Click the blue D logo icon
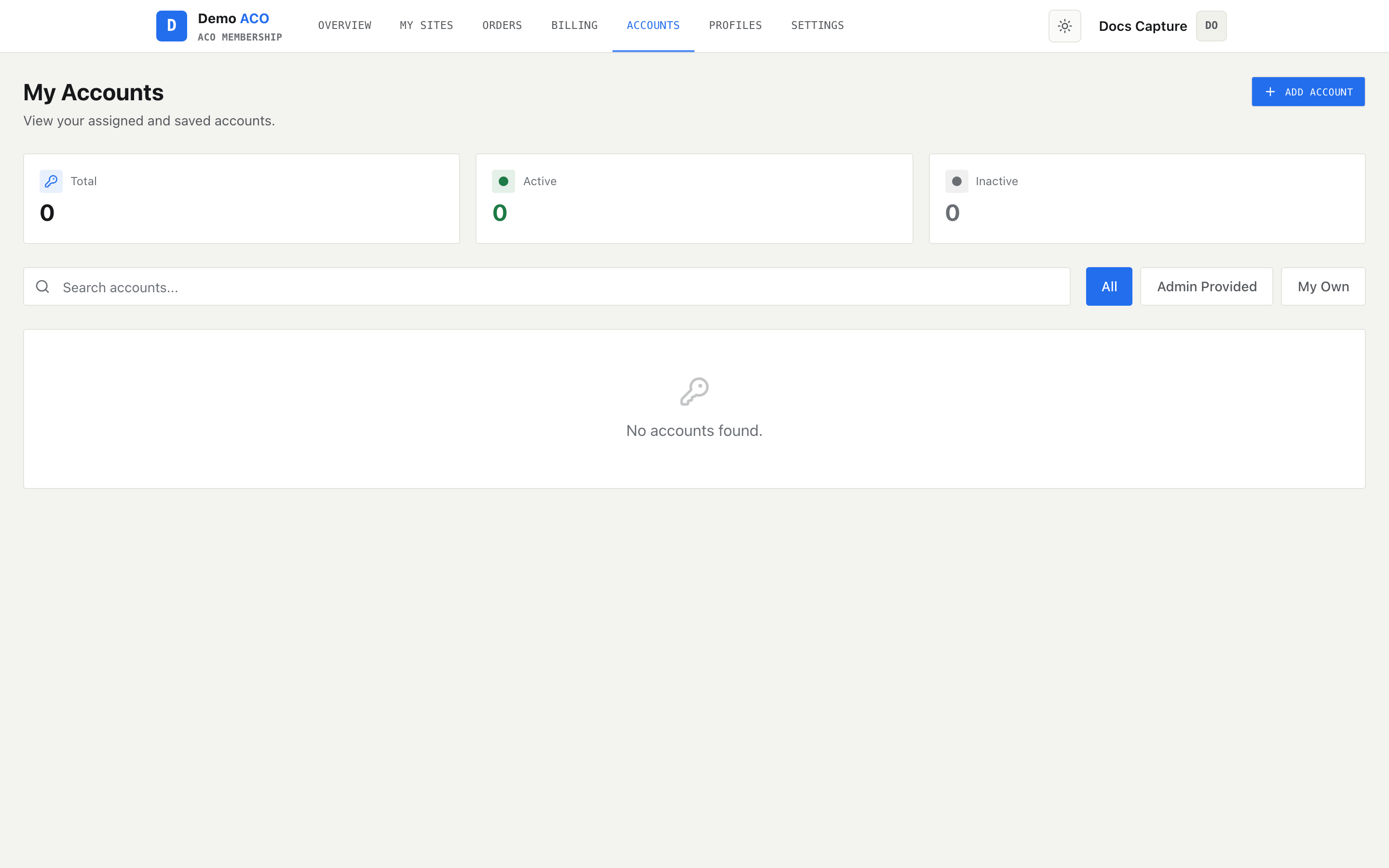 [171, 26]
